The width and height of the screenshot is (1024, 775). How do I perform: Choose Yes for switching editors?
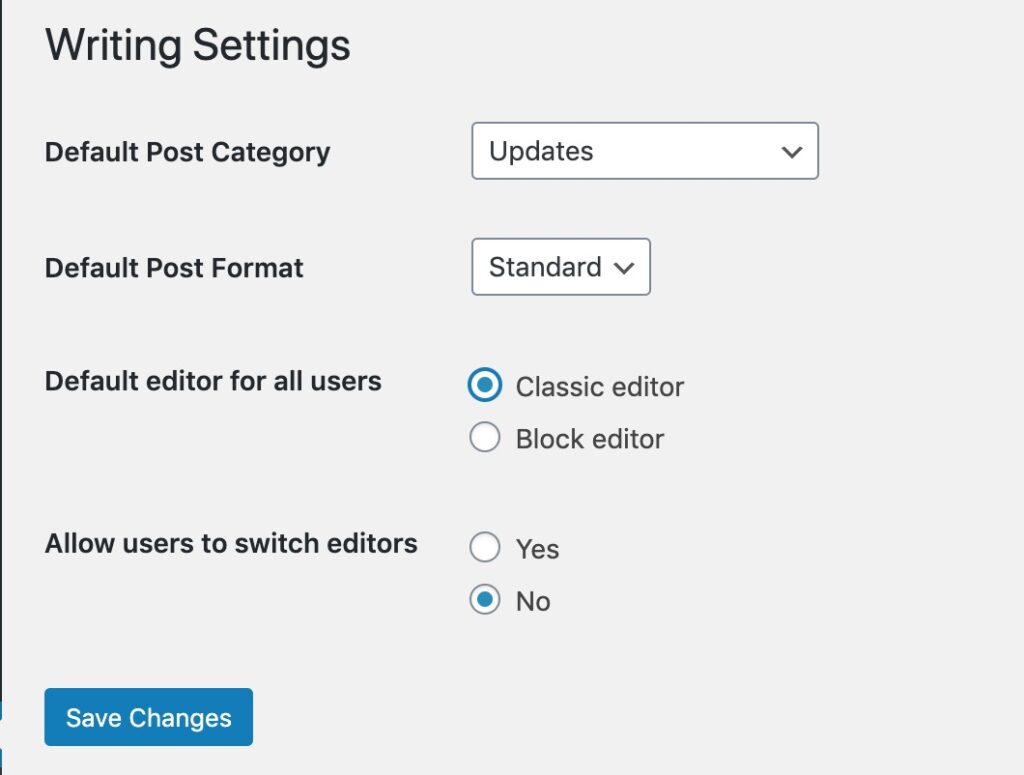pyautogui.click(x=485, y=547)
